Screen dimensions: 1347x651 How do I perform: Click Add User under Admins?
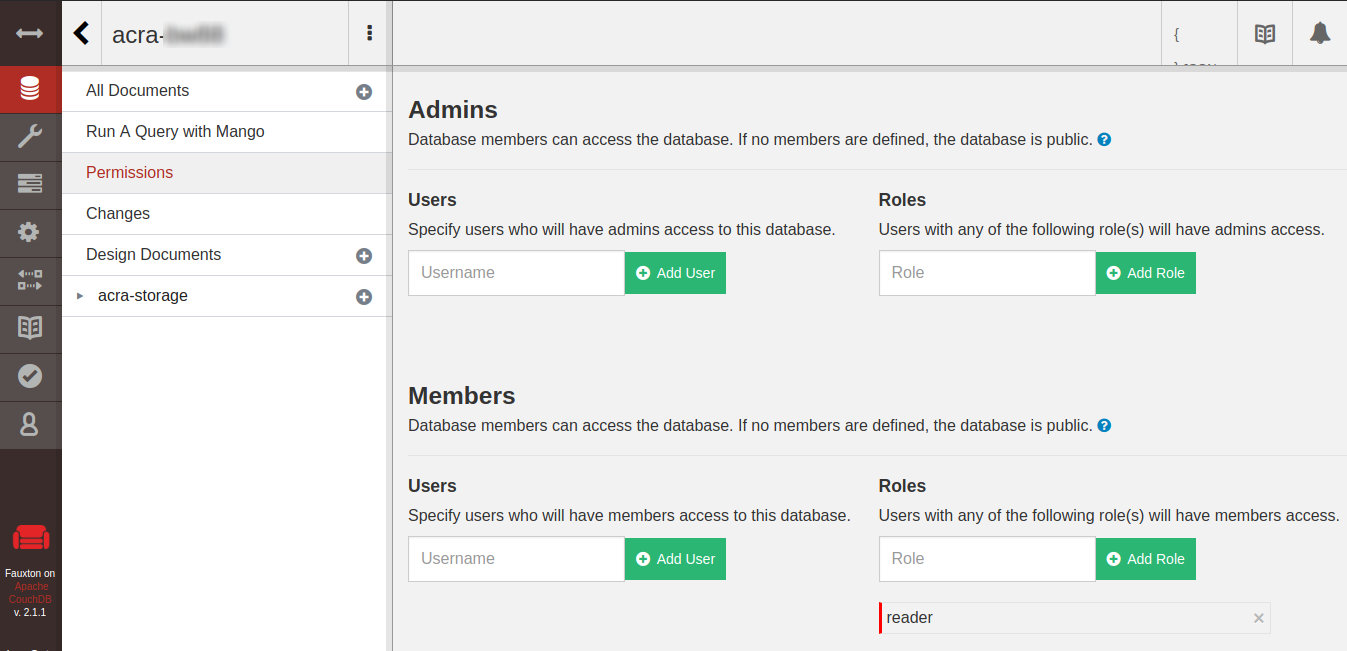pyautogui.click(x=675, y=273)
